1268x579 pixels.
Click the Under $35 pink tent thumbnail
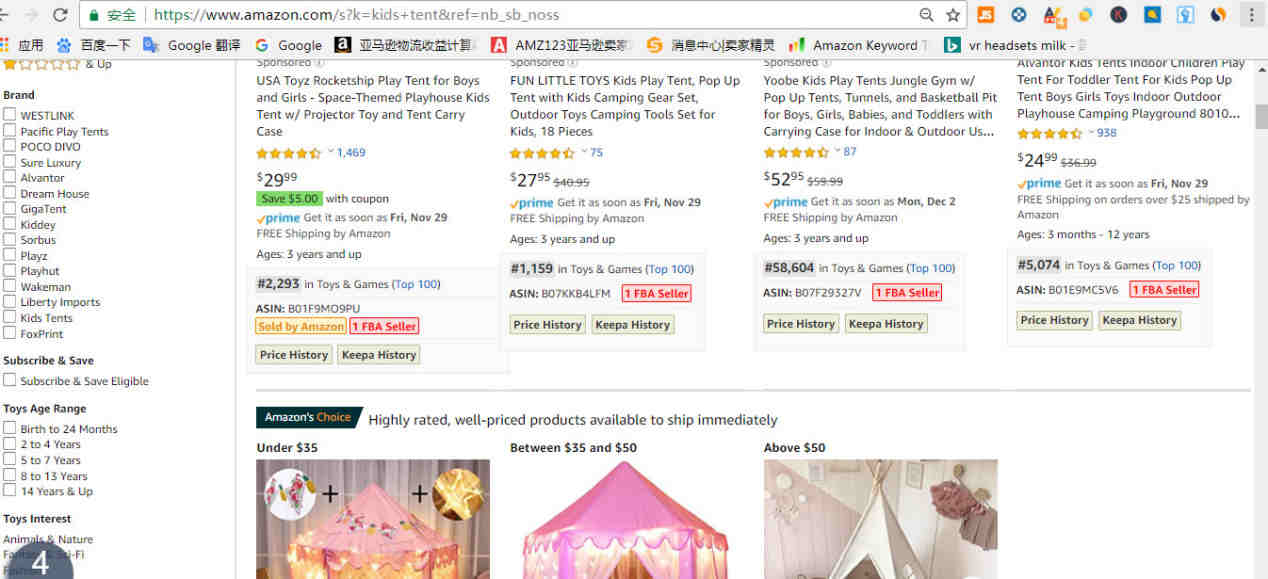(x=373, y=519)
